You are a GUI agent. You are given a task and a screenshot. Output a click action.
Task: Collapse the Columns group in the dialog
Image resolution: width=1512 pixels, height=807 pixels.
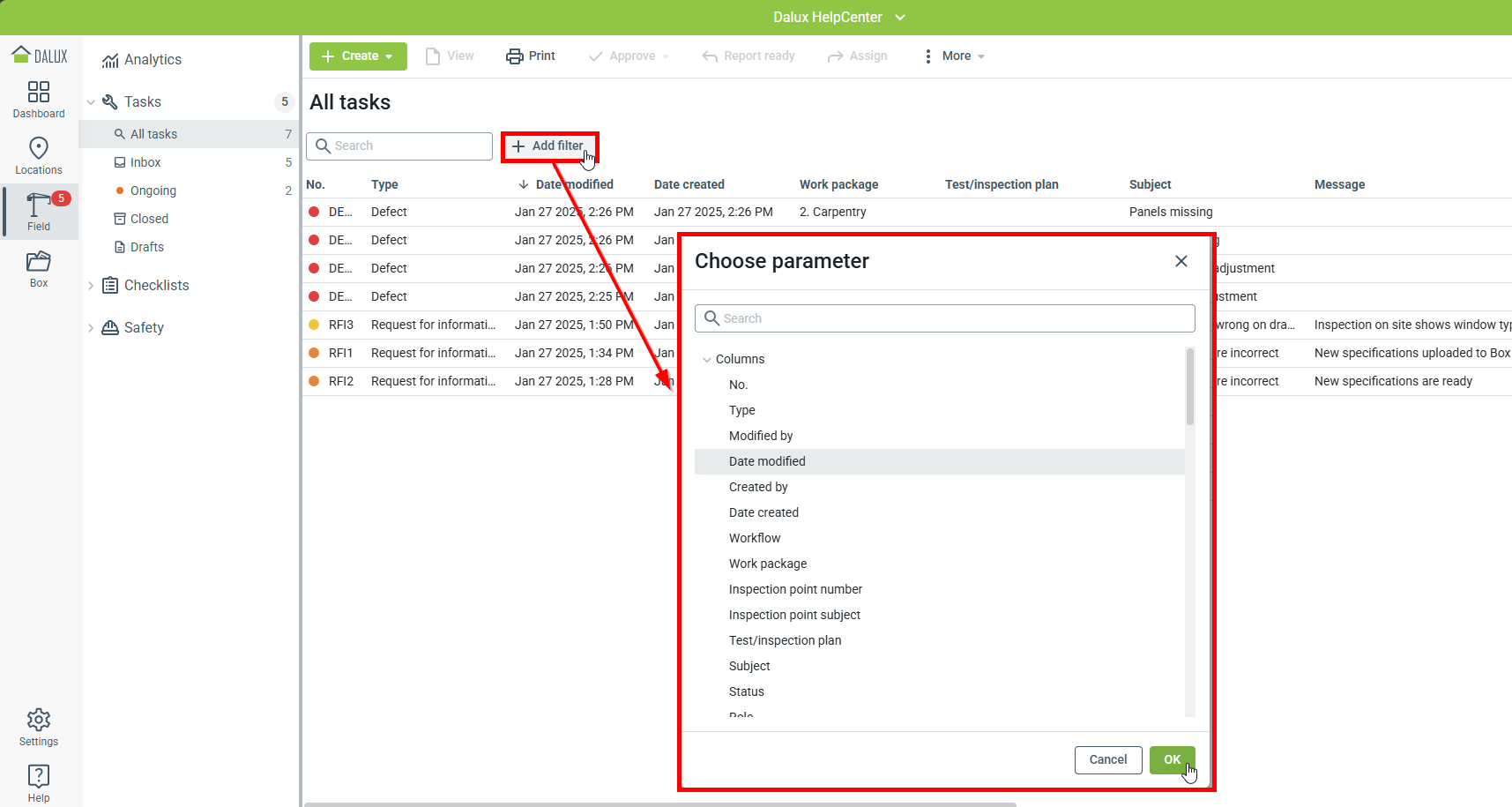click(707, 359)
